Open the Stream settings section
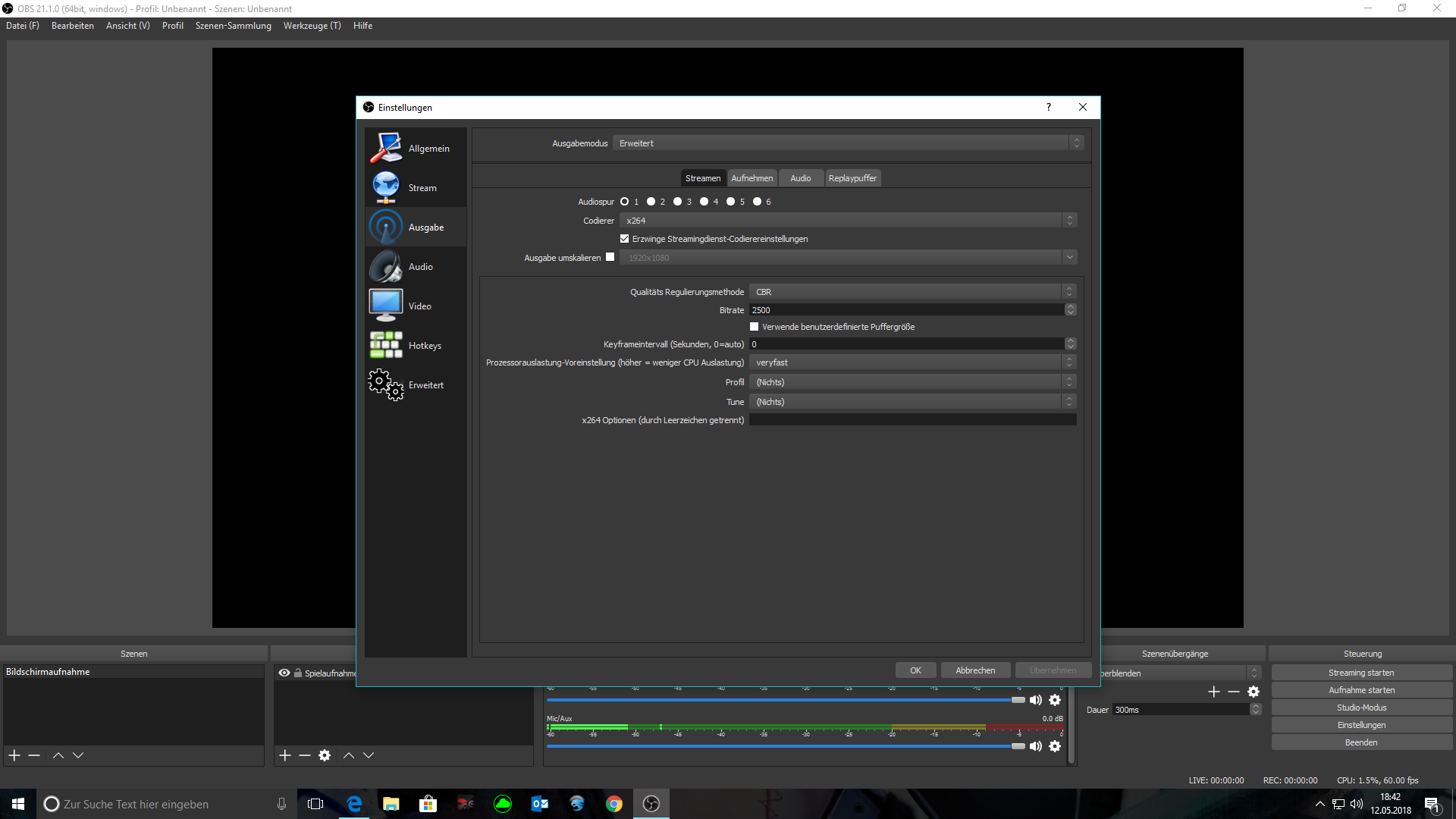Viewport: 1456px width, 819px height. click(x=415, y=188)
